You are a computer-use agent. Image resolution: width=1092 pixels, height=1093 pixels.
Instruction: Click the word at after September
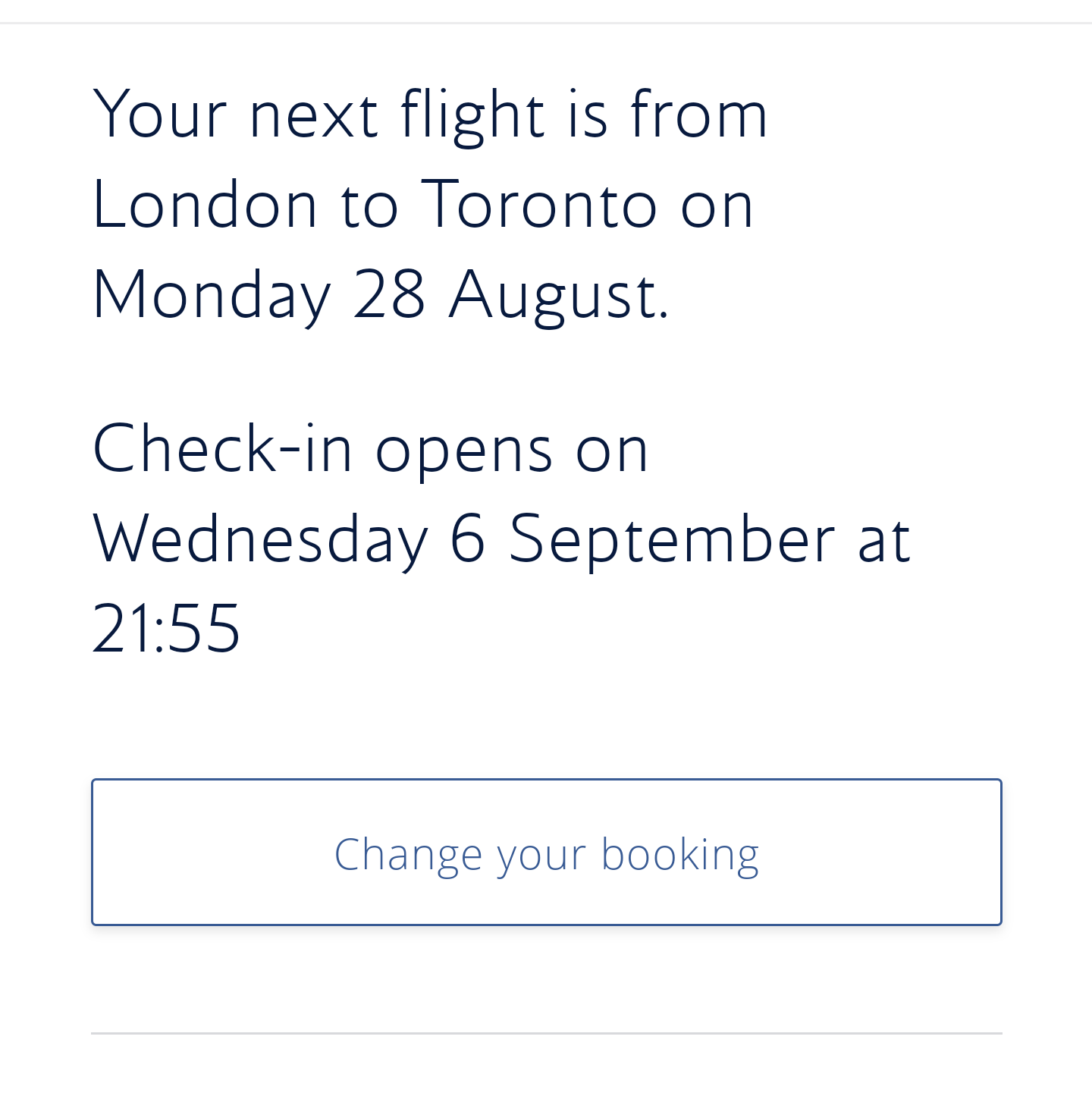(883, 540)
